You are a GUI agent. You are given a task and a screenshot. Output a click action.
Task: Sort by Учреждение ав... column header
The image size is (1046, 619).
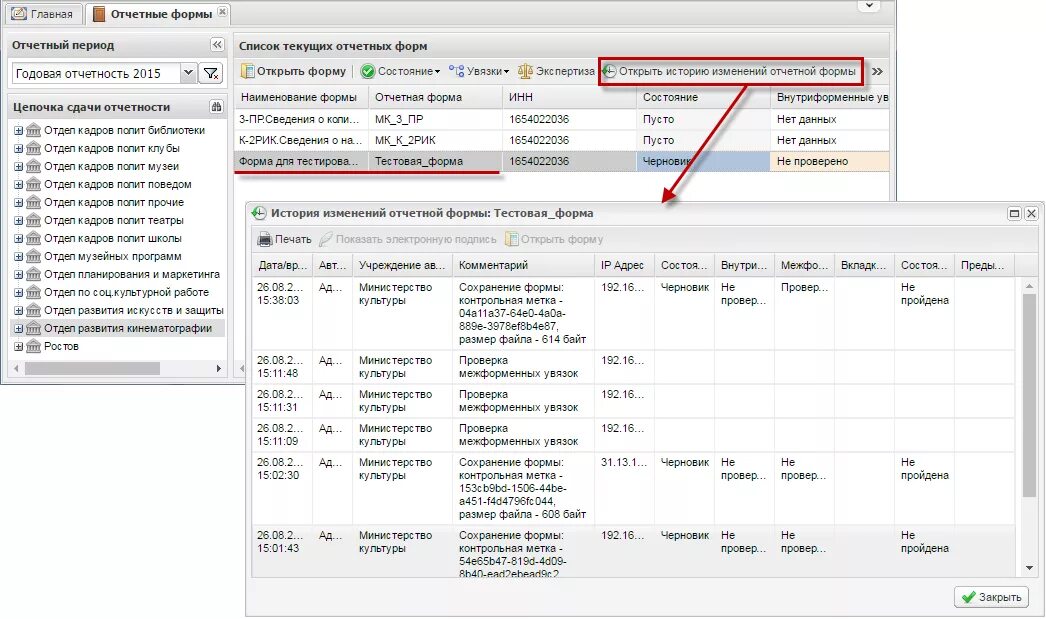pos(402,265)
